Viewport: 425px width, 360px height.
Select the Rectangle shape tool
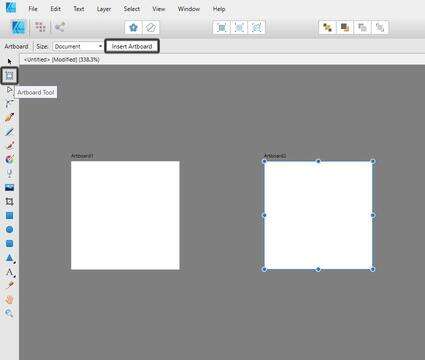(x=9, y=216)
